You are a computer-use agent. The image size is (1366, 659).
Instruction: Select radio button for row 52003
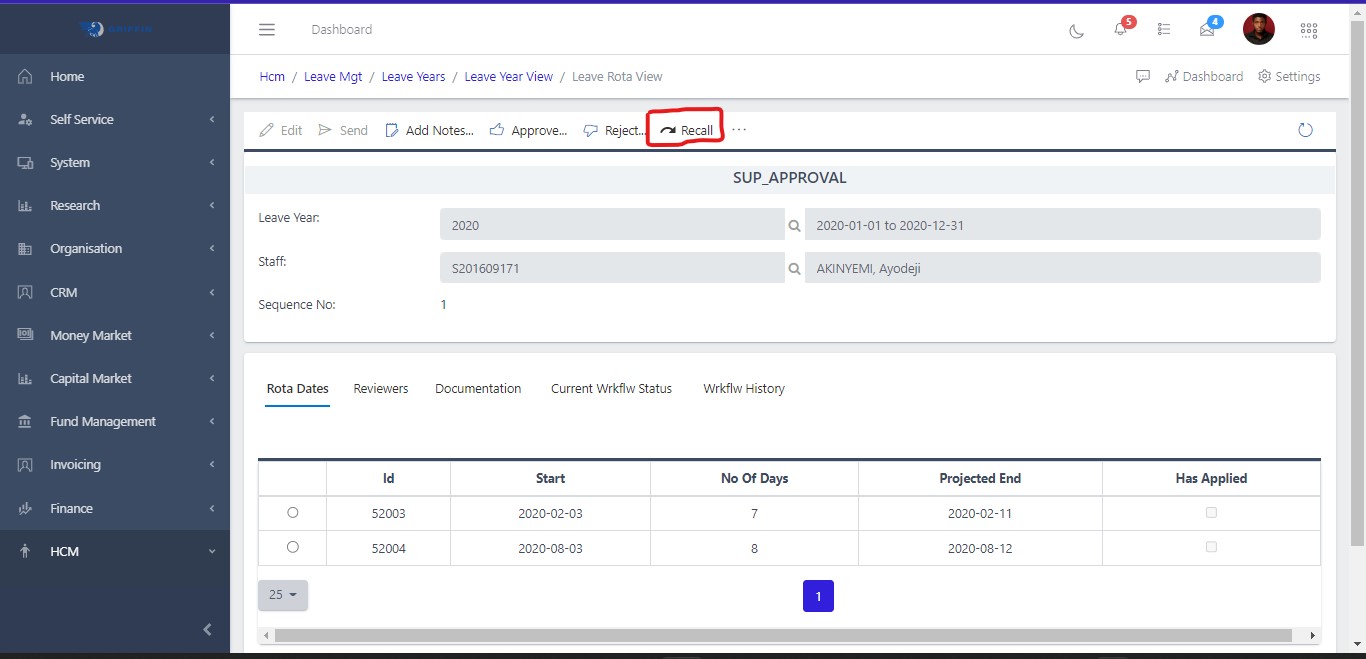click(292, 512)
